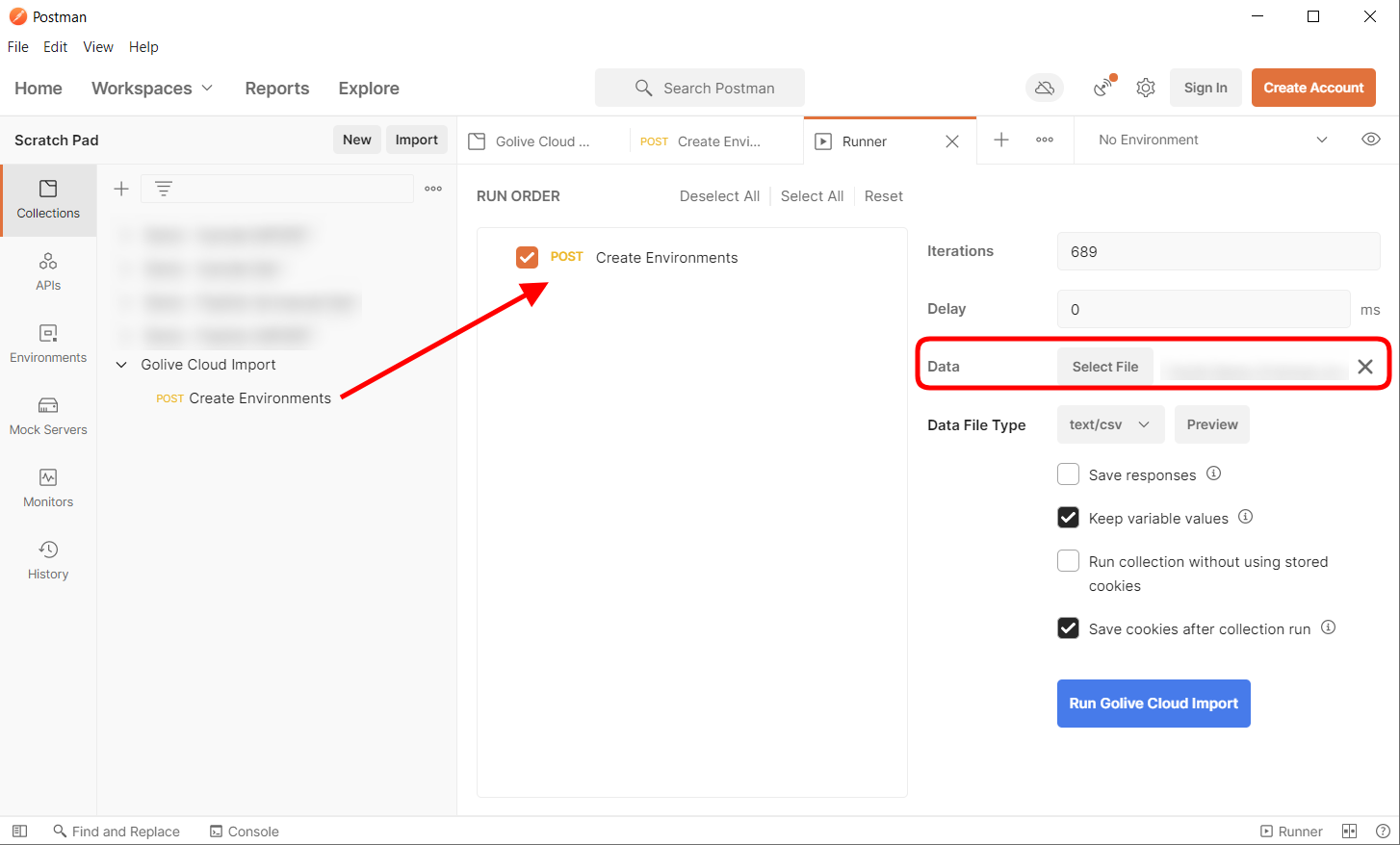Viewport: 1400px width, 845px height.
Task: Add a new collection with plus icon
Action: pyautogui.click(x=121, y=189)
